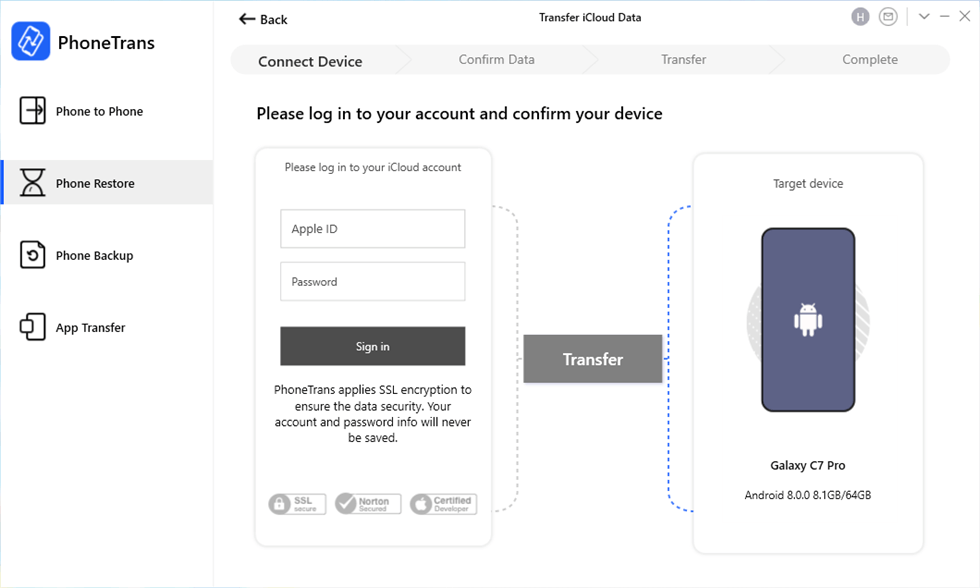Click the gray Transfer button
Image resolution: width=980 pixels, height=588 pixels.
(x=592, y=359)
